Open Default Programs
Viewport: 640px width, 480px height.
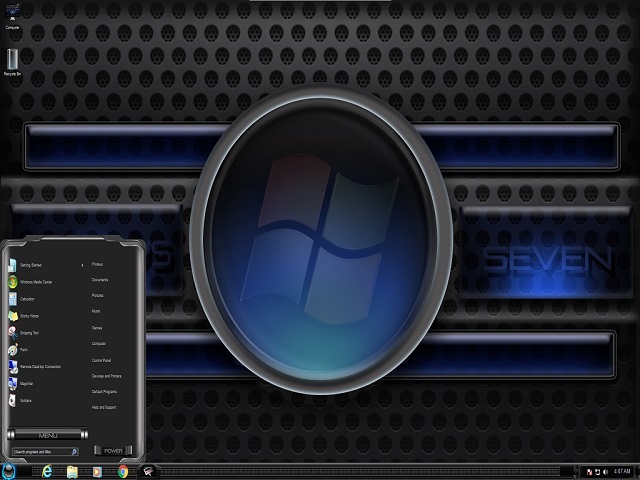tap(104, 392)
